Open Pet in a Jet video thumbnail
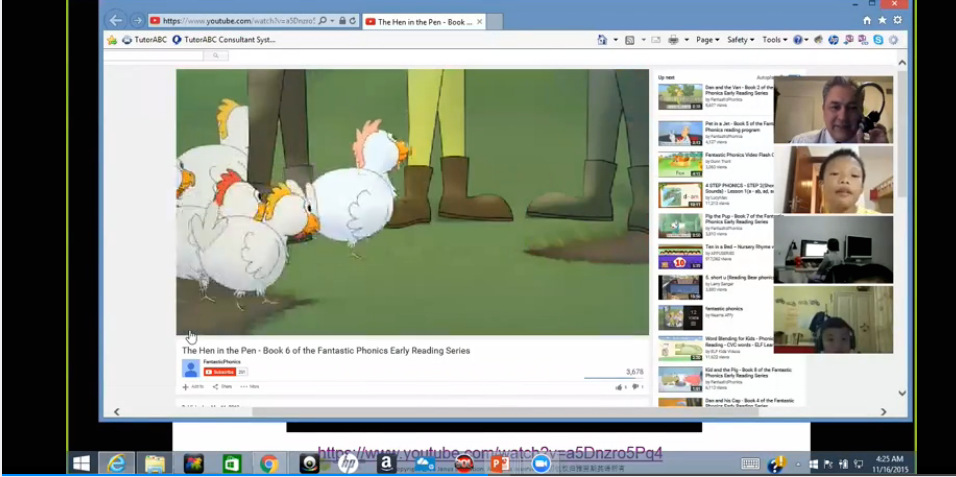 680,133
